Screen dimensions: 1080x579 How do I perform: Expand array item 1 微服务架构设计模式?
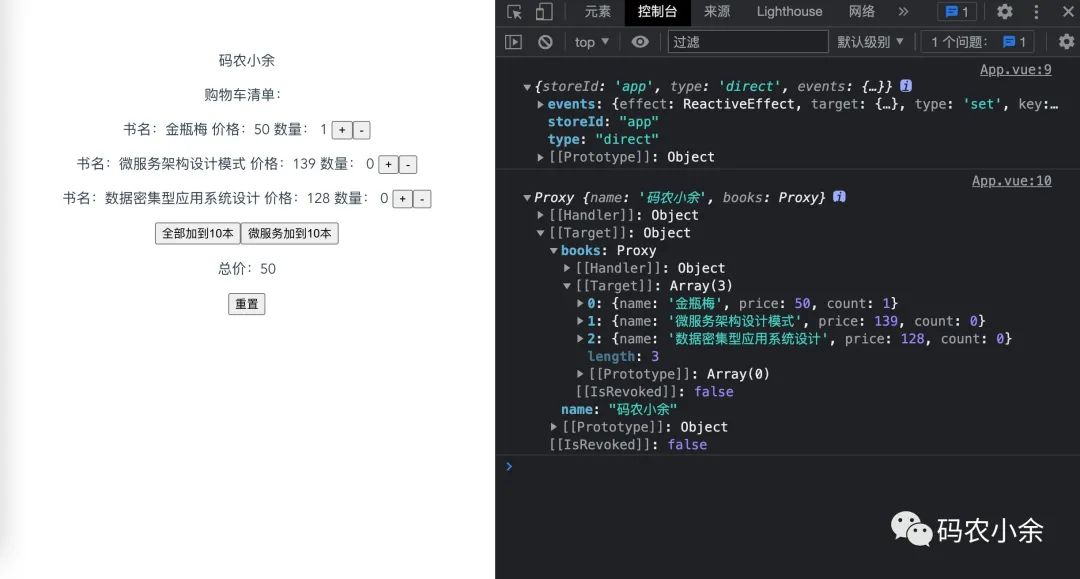580,321
